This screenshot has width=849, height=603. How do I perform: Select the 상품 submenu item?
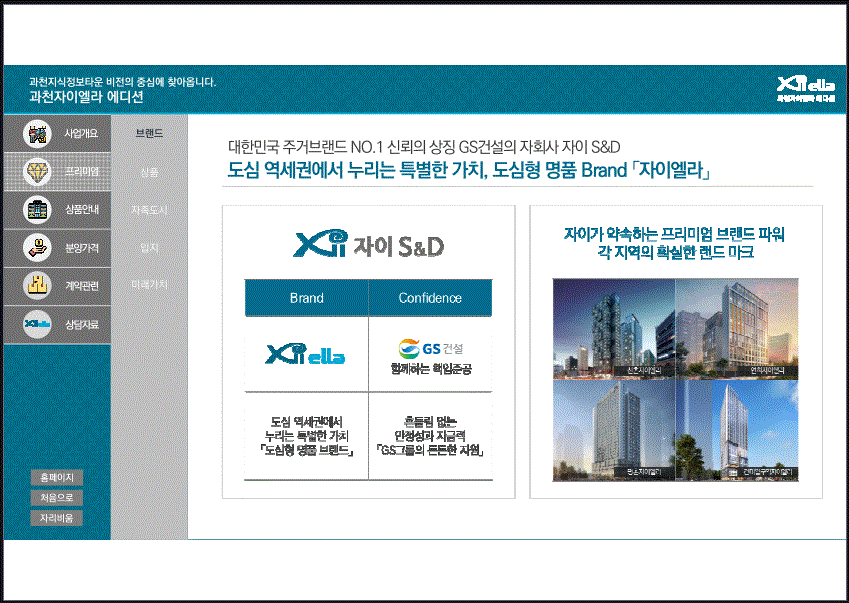pyautogui.click(x=149, y=172)
